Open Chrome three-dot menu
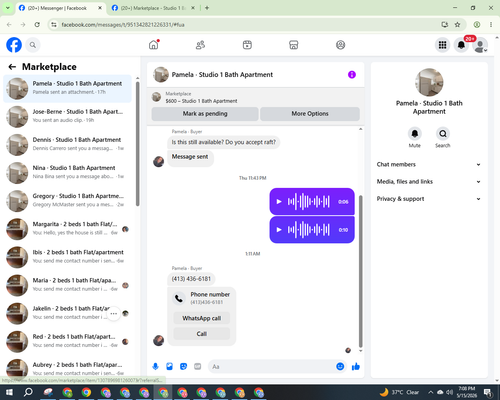The image size is (500, 400). 491,25
